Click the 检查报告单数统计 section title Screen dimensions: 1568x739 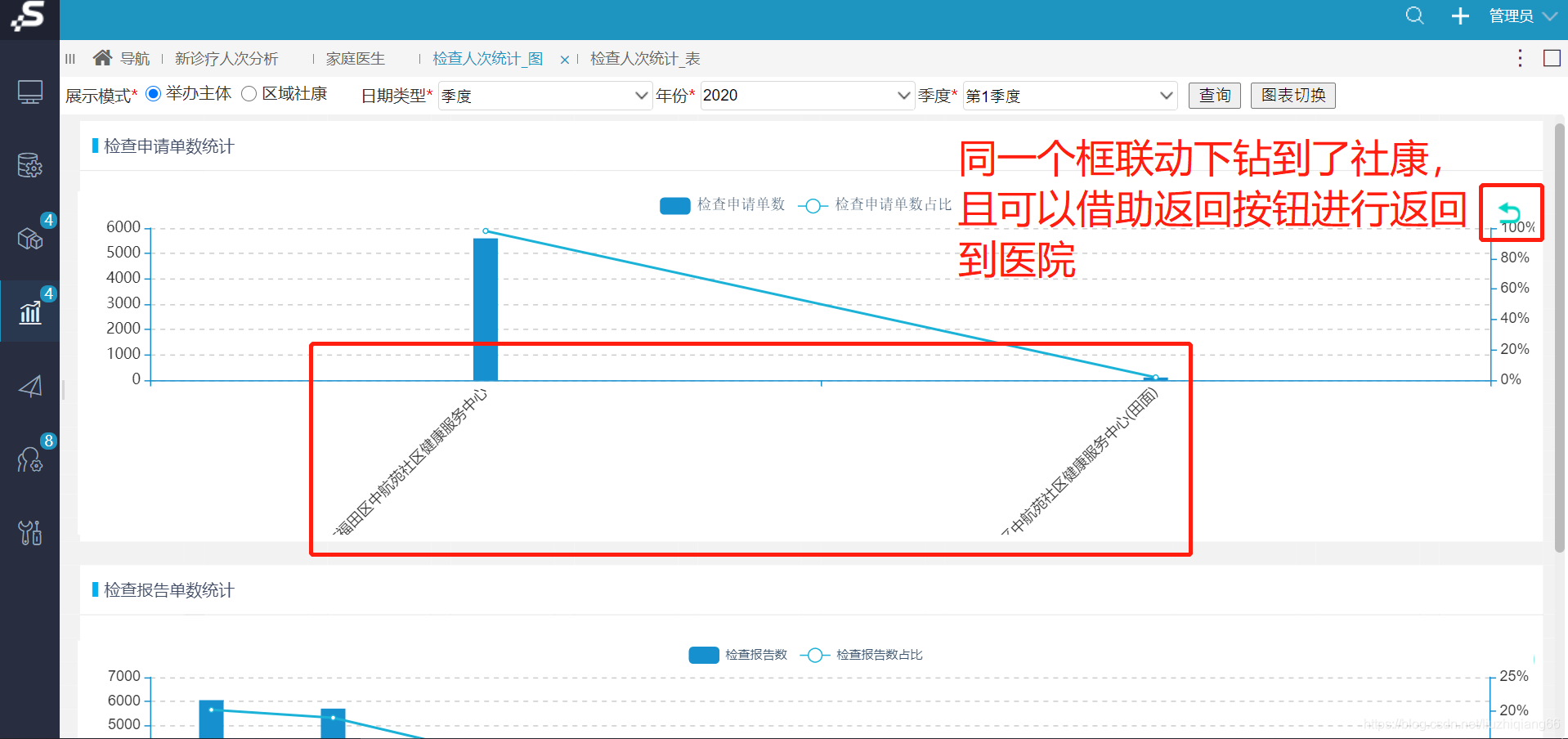(x=169, y=590)
